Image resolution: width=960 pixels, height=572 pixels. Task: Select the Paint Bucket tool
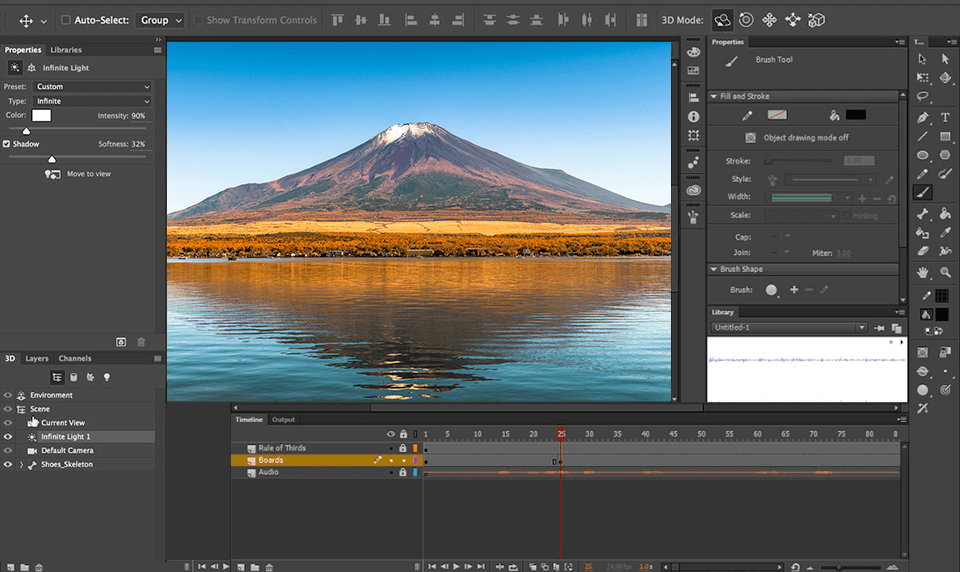tap(945, 213)
